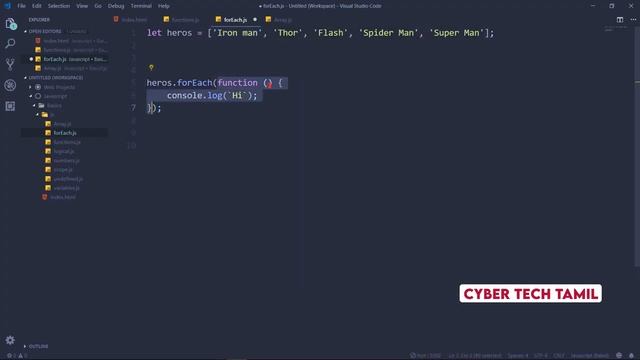Click the yellow lightbulb code action icon
The height and width of the screenshot is (360, 640).
pyautogui.click(x=151, y=68)
